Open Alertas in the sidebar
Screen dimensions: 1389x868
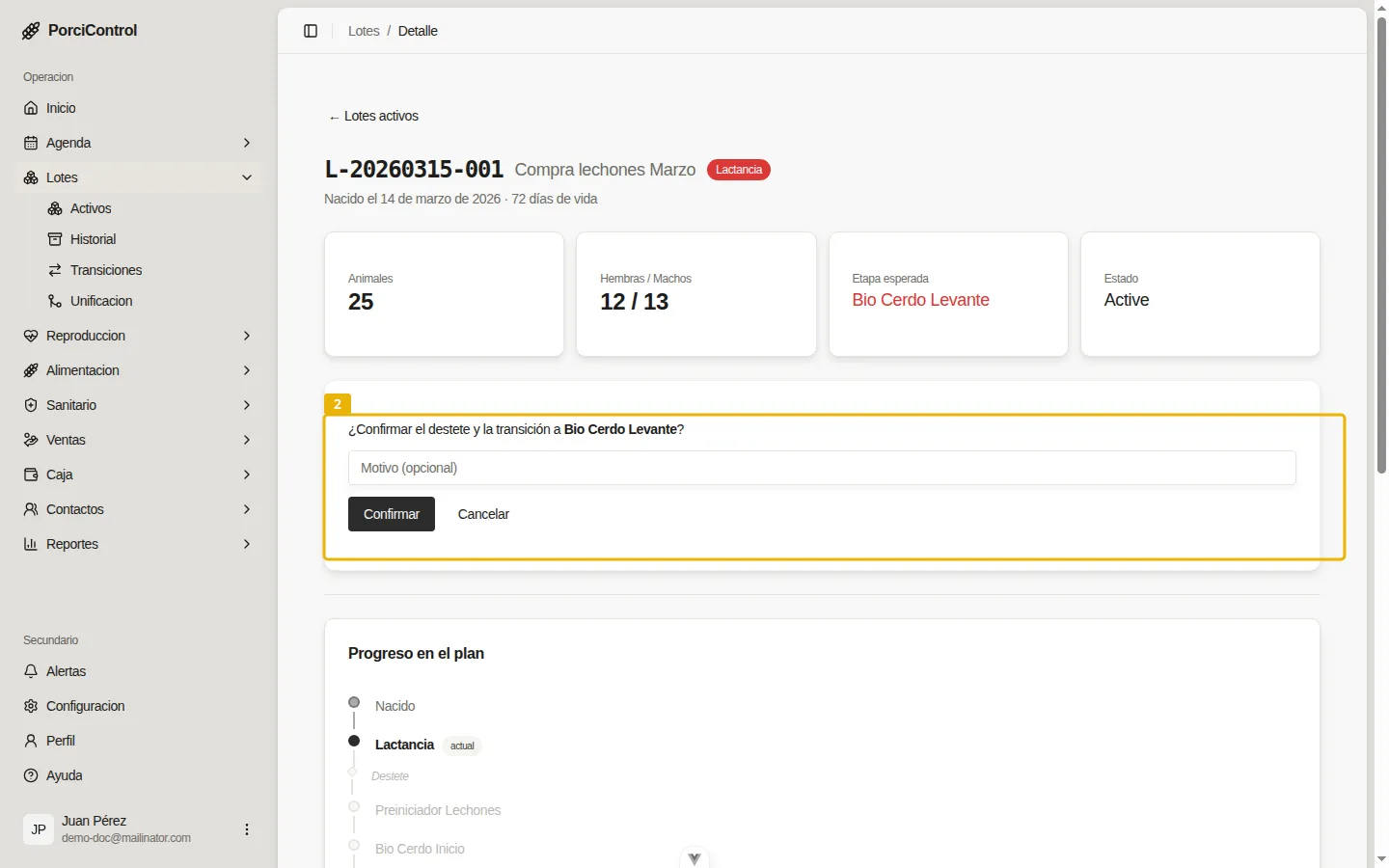click(139, 671)
